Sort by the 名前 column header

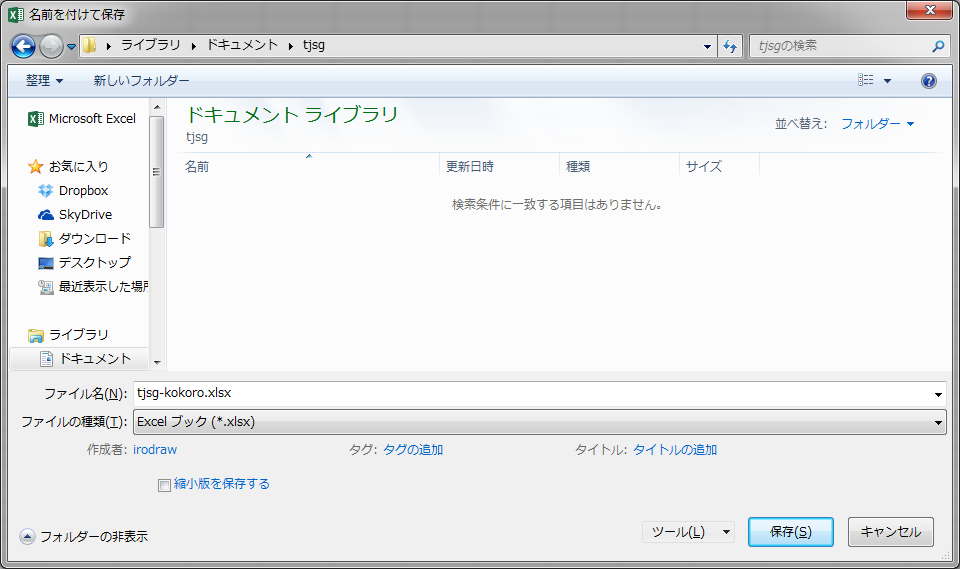click(309, 166)
